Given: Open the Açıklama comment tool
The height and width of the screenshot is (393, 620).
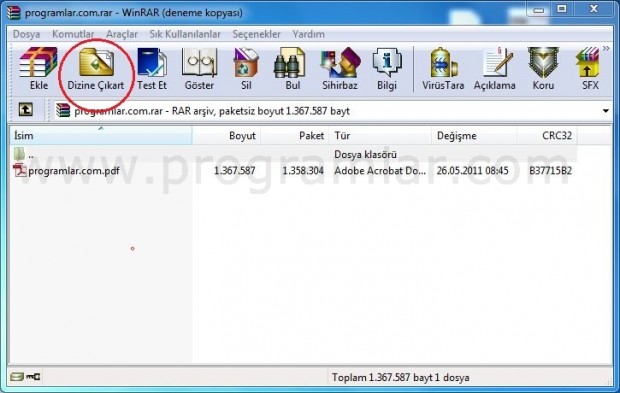Looking at the screenshot, I should (494, 68).
